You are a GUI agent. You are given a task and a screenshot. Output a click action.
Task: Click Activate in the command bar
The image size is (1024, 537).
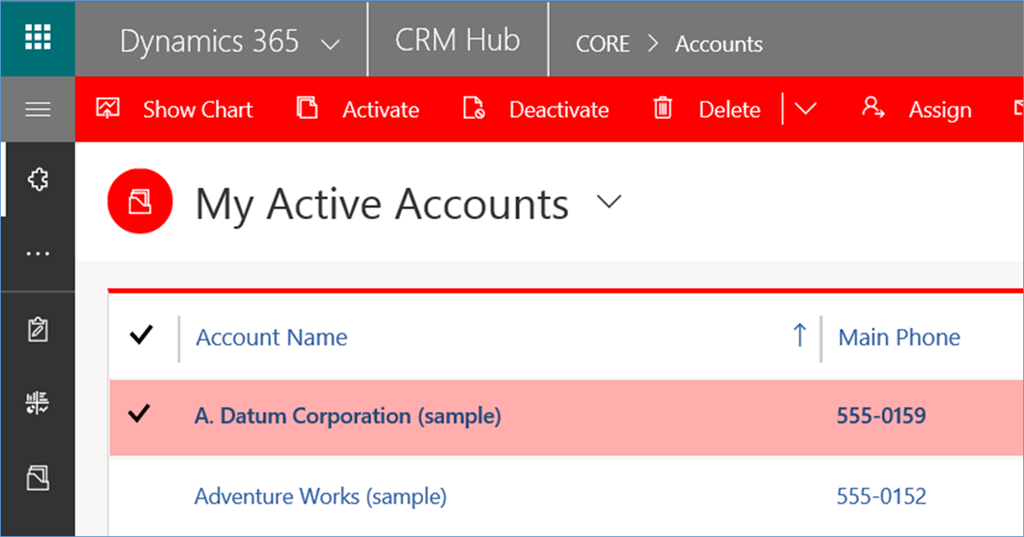click(381, 110)
